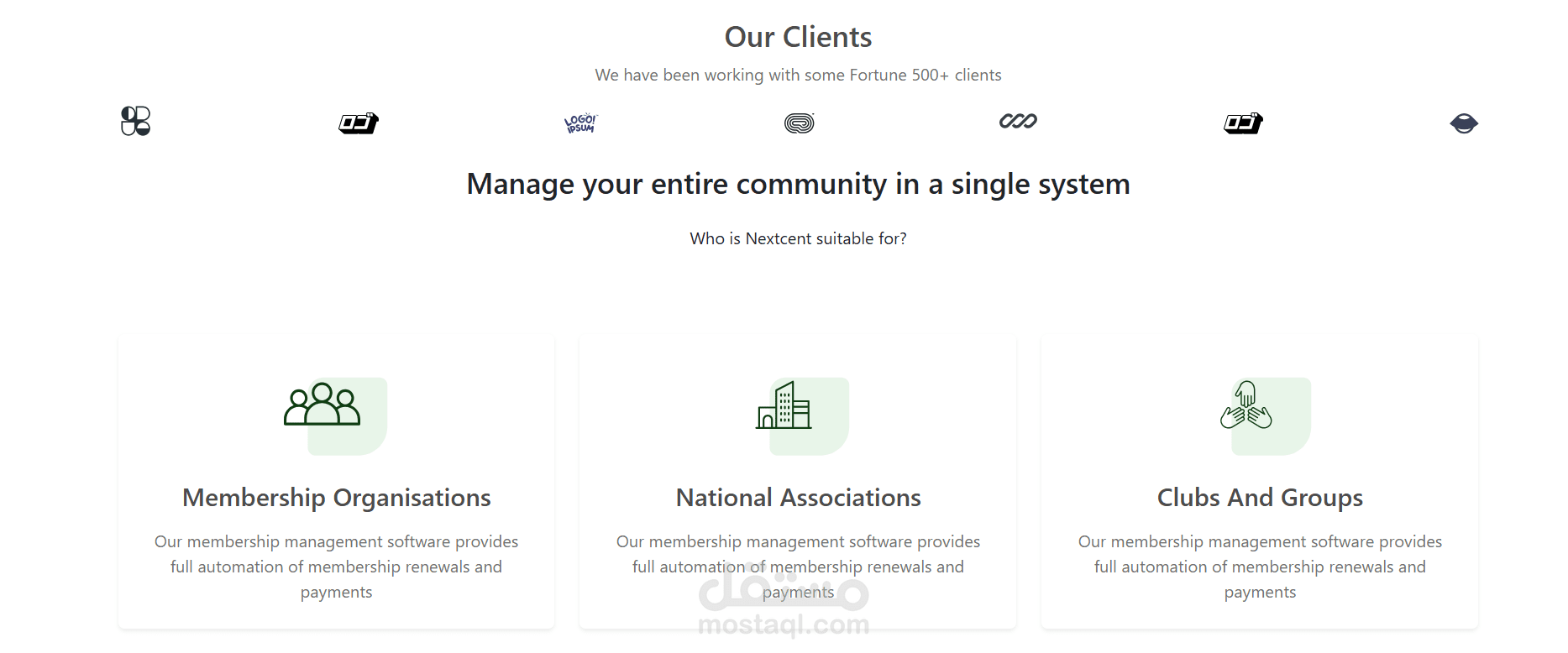Click the four-petal clover client logo
Viewport: 1568px width, 653px height.
point(135,121)
